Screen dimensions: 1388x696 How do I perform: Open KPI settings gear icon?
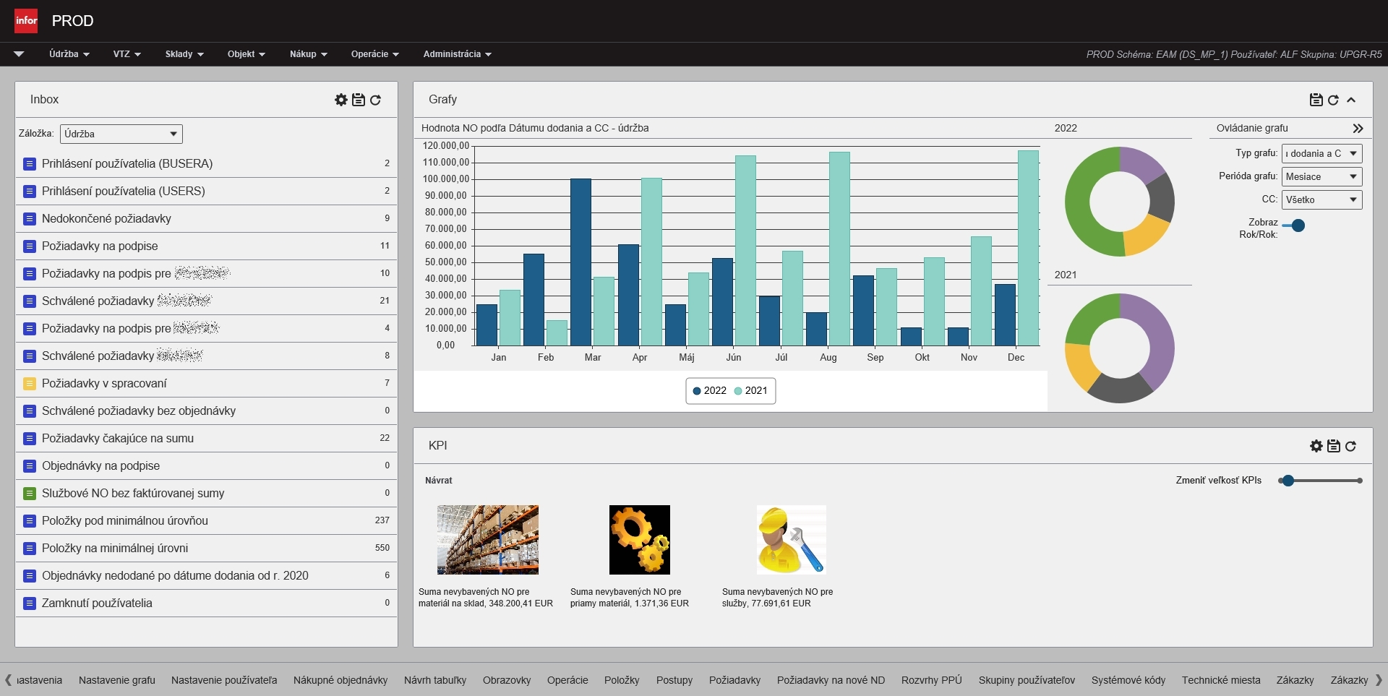click(x=1316, y=446)
